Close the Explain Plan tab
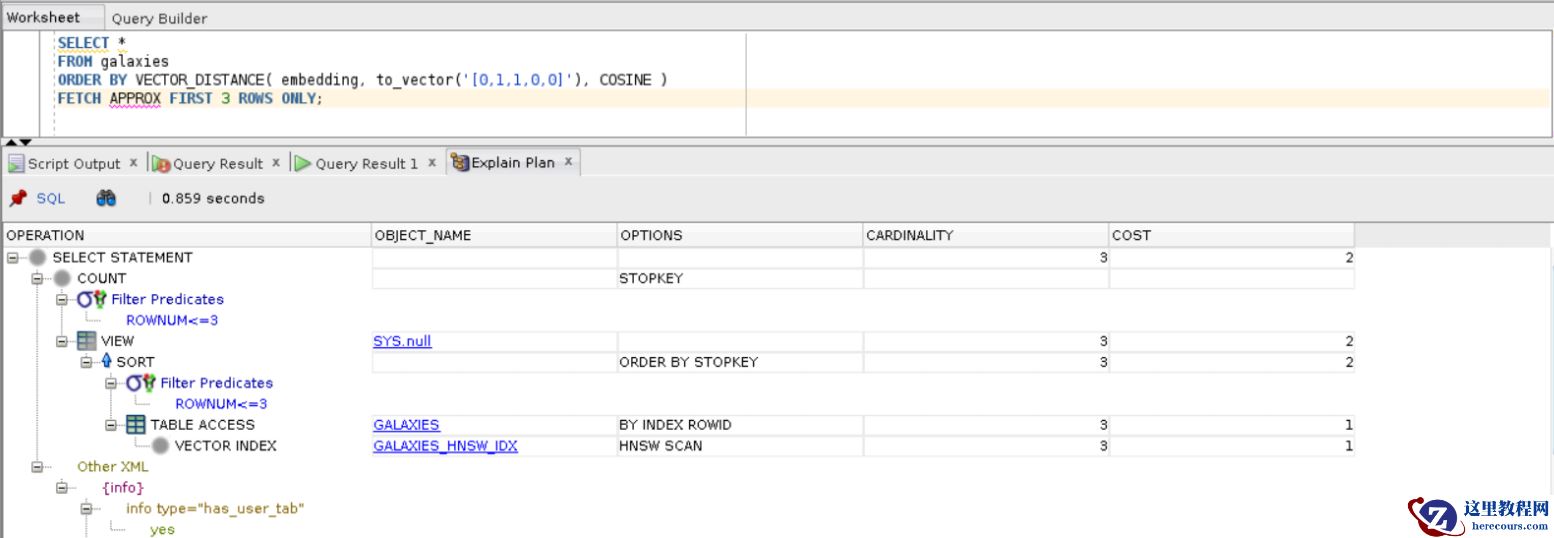Image resolution: width=1554 pixels, height=538 pixels. pos(568,162)
